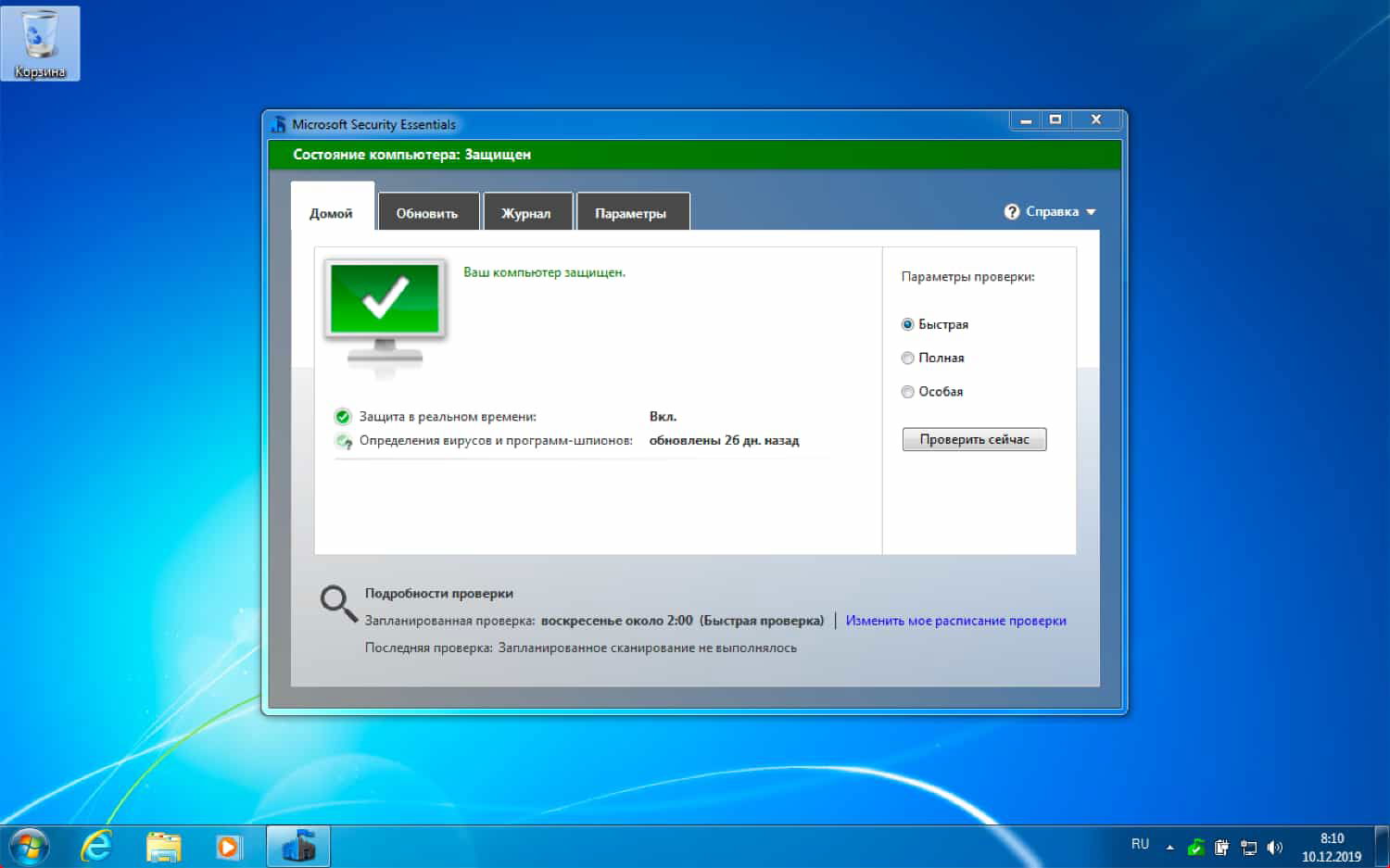
Task: Expand hidden icons in the system tray
Action: click(x=1169, y=846)
